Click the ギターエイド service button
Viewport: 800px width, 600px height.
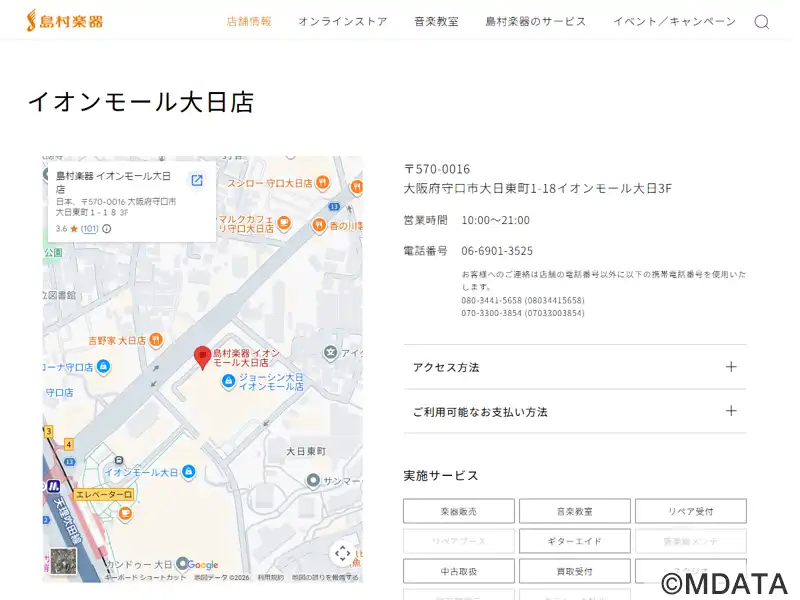pos(574,541)
